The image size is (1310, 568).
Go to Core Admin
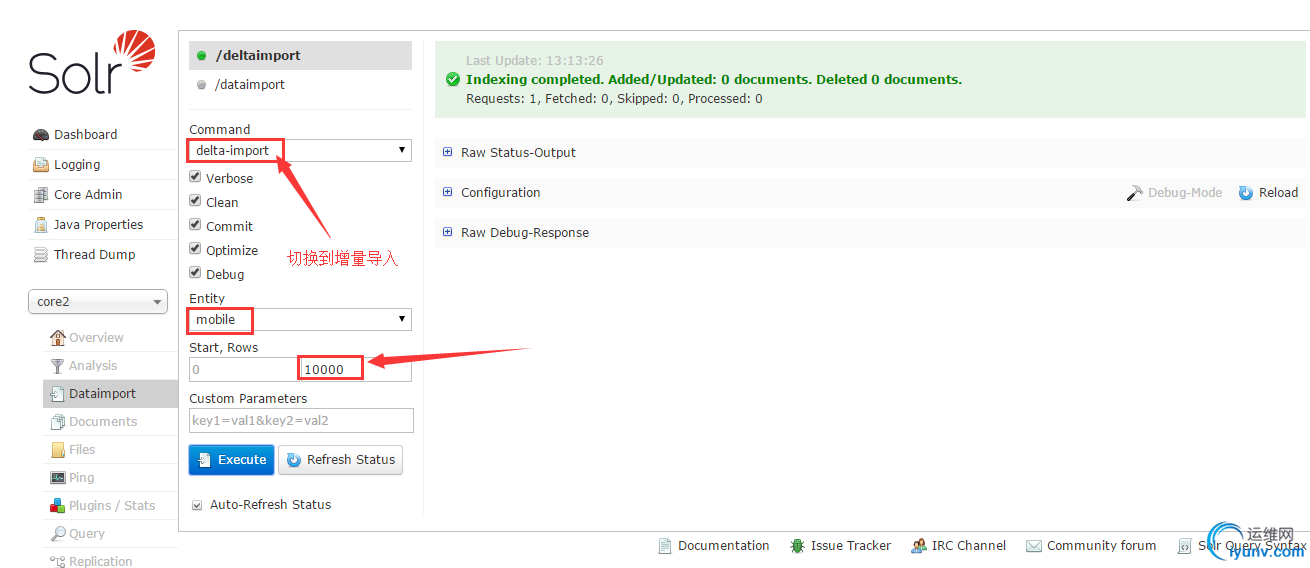point(89,195)
